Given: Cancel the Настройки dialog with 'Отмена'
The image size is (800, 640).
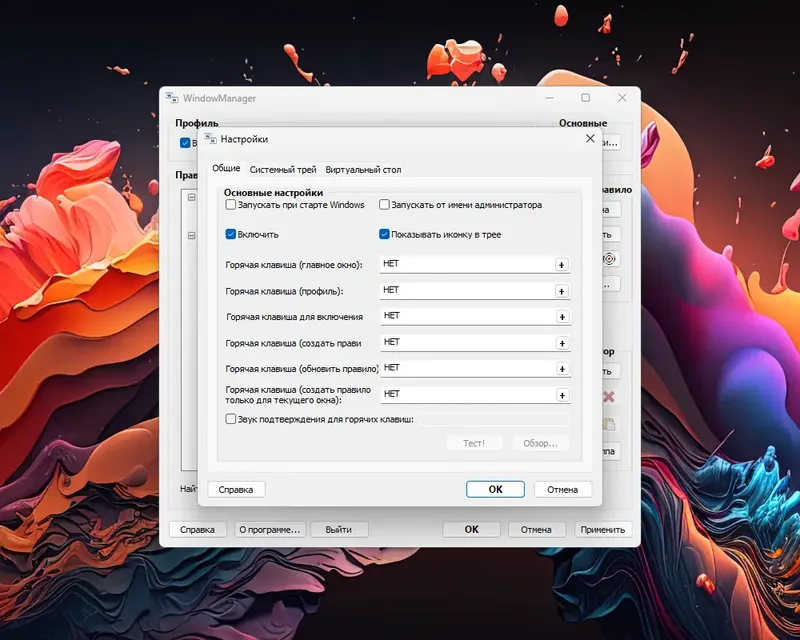Looking at the screenshot, I should pyautogui.click(x=562, y=489).
